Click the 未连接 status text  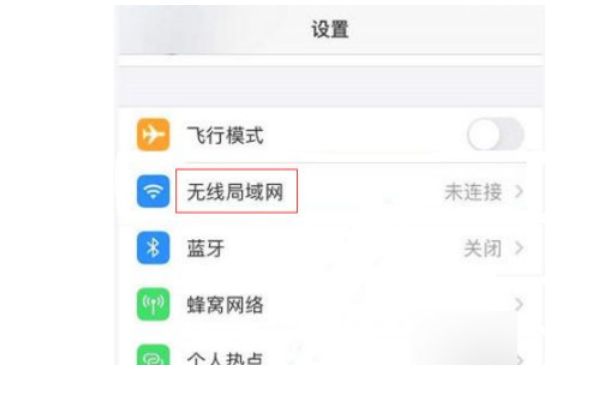473,192
